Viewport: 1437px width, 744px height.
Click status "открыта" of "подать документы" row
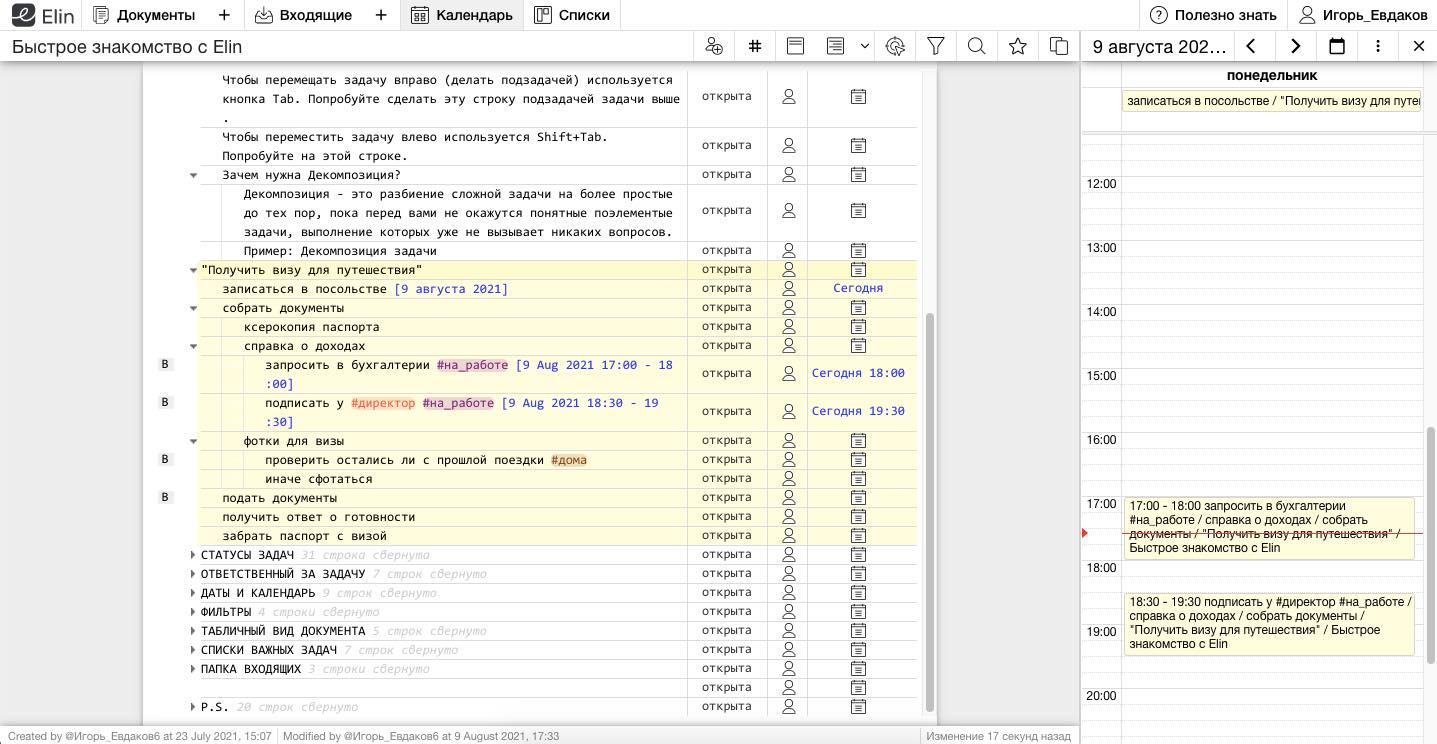click(x=727, y=498)
